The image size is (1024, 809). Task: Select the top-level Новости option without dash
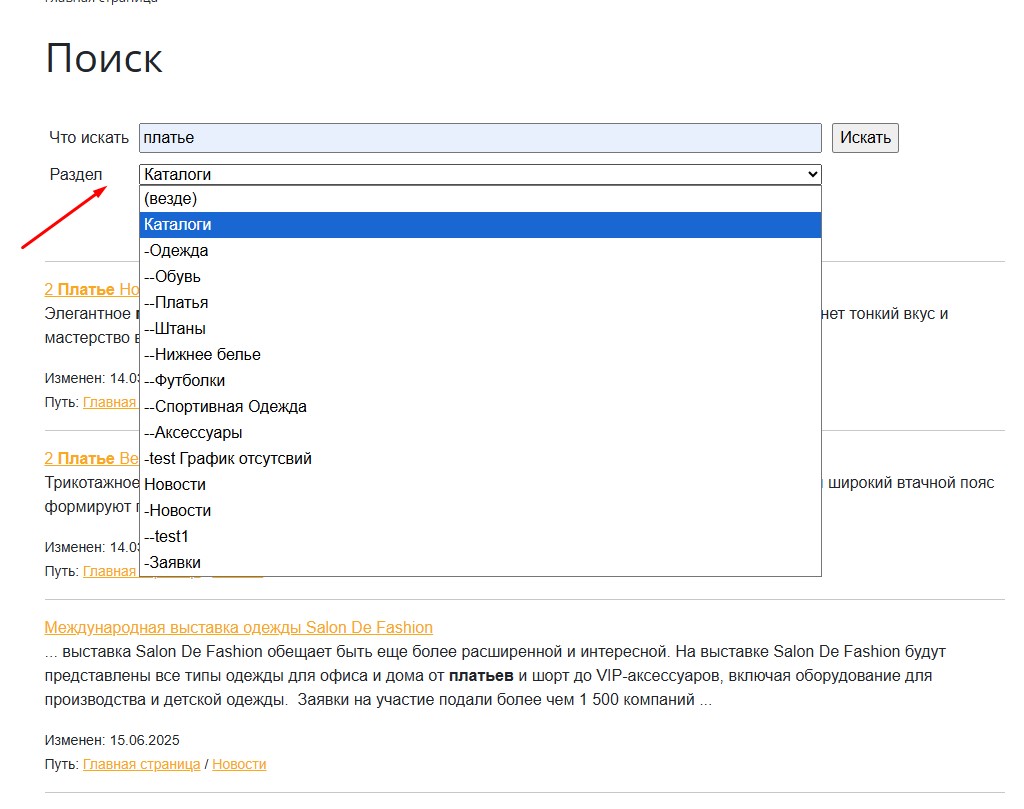pos(175,485)
